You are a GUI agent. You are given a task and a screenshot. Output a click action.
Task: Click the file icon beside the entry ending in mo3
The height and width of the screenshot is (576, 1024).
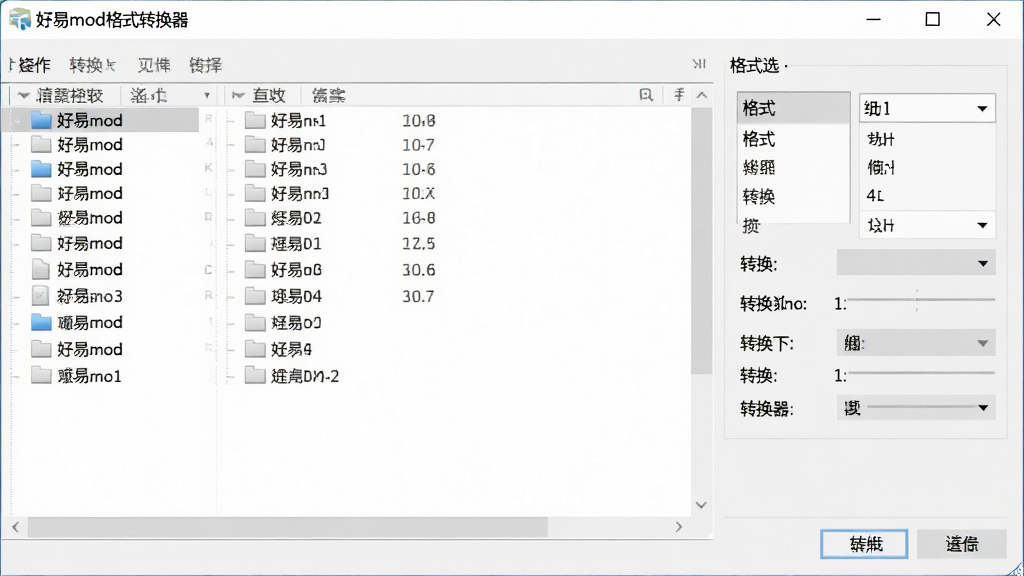pos(40,296)
